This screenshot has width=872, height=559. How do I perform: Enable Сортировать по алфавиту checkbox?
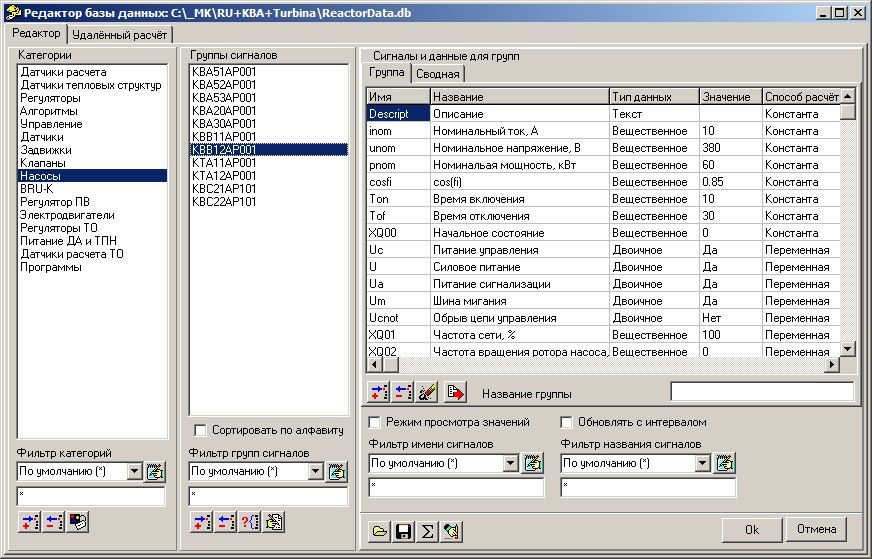click(200, 430)
